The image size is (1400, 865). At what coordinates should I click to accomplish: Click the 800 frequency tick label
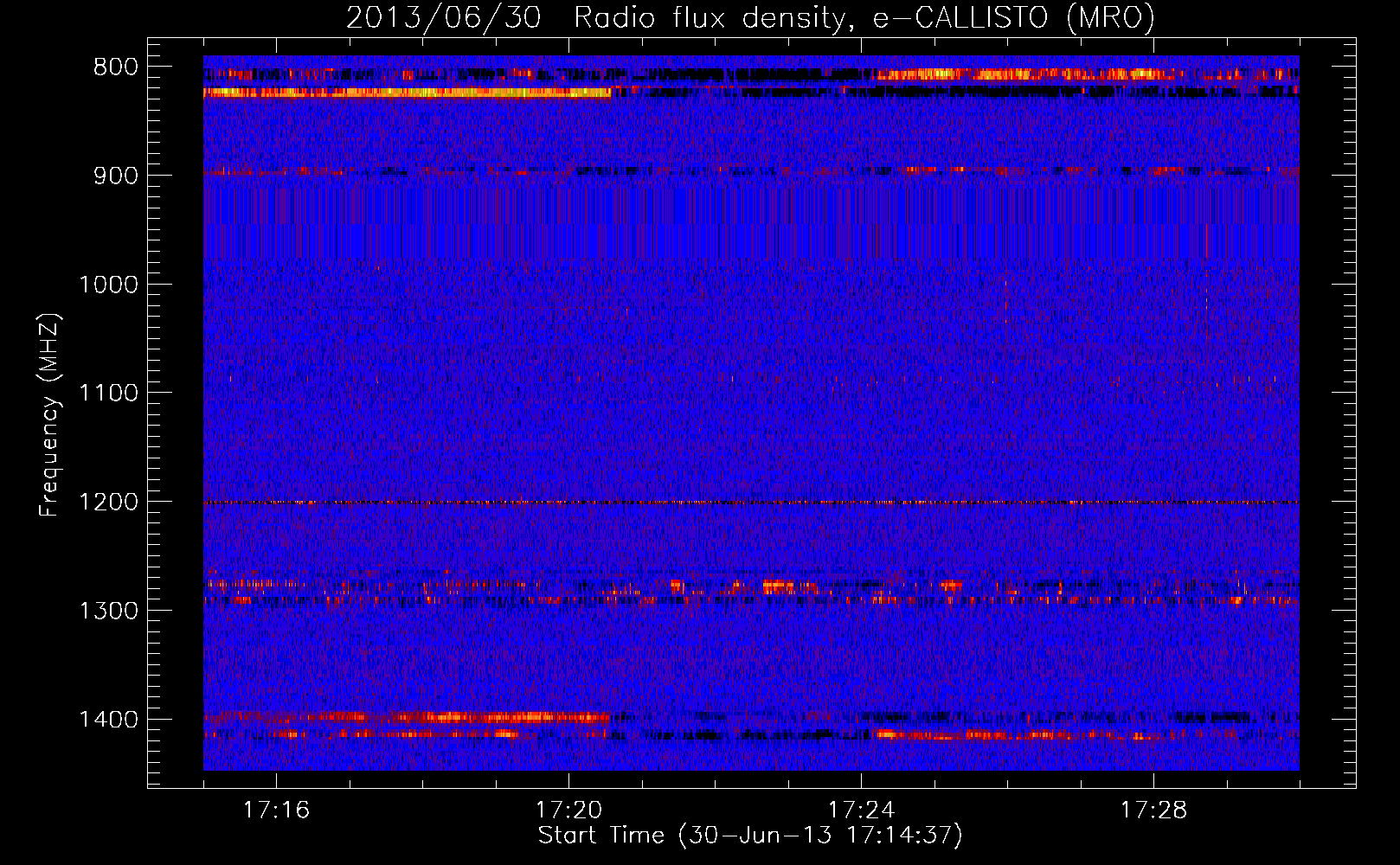point(116,67)
